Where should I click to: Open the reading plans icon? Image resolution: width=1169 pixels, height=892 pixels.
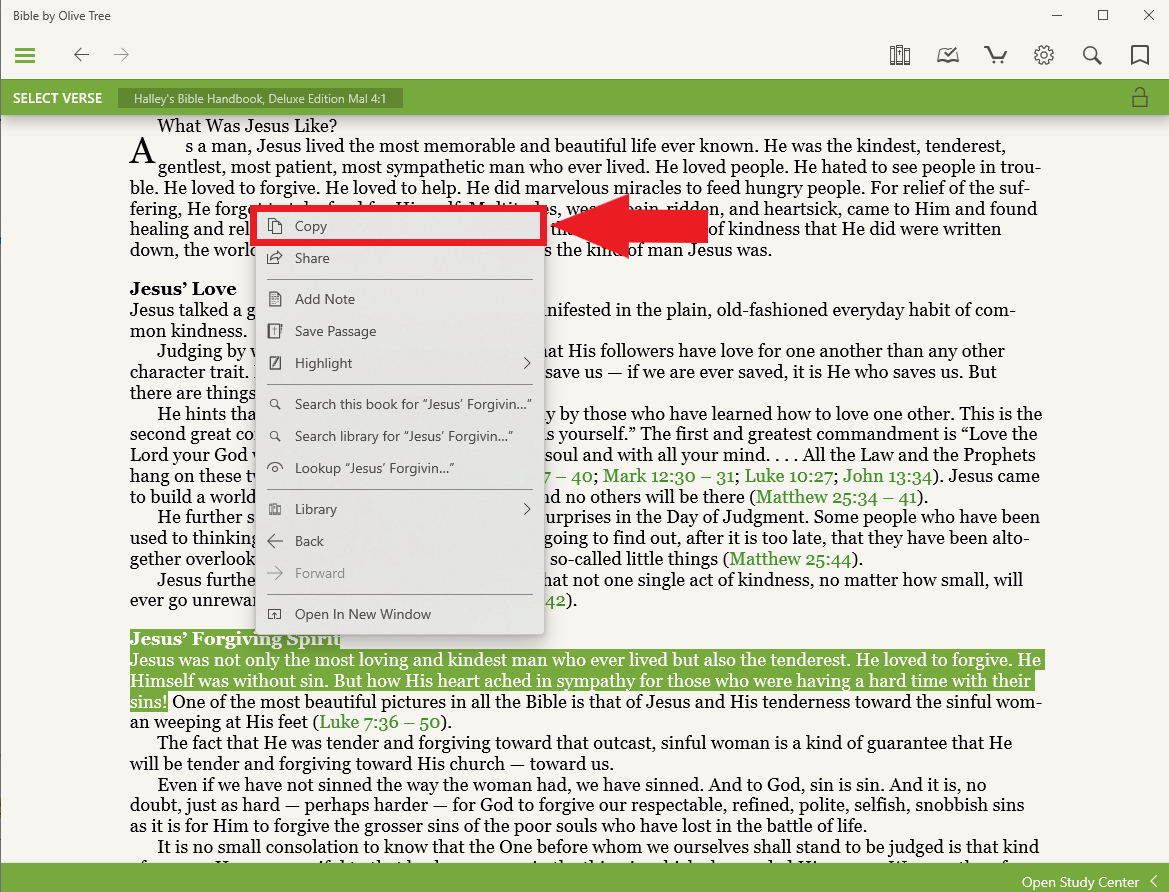[x=948, y=55]
